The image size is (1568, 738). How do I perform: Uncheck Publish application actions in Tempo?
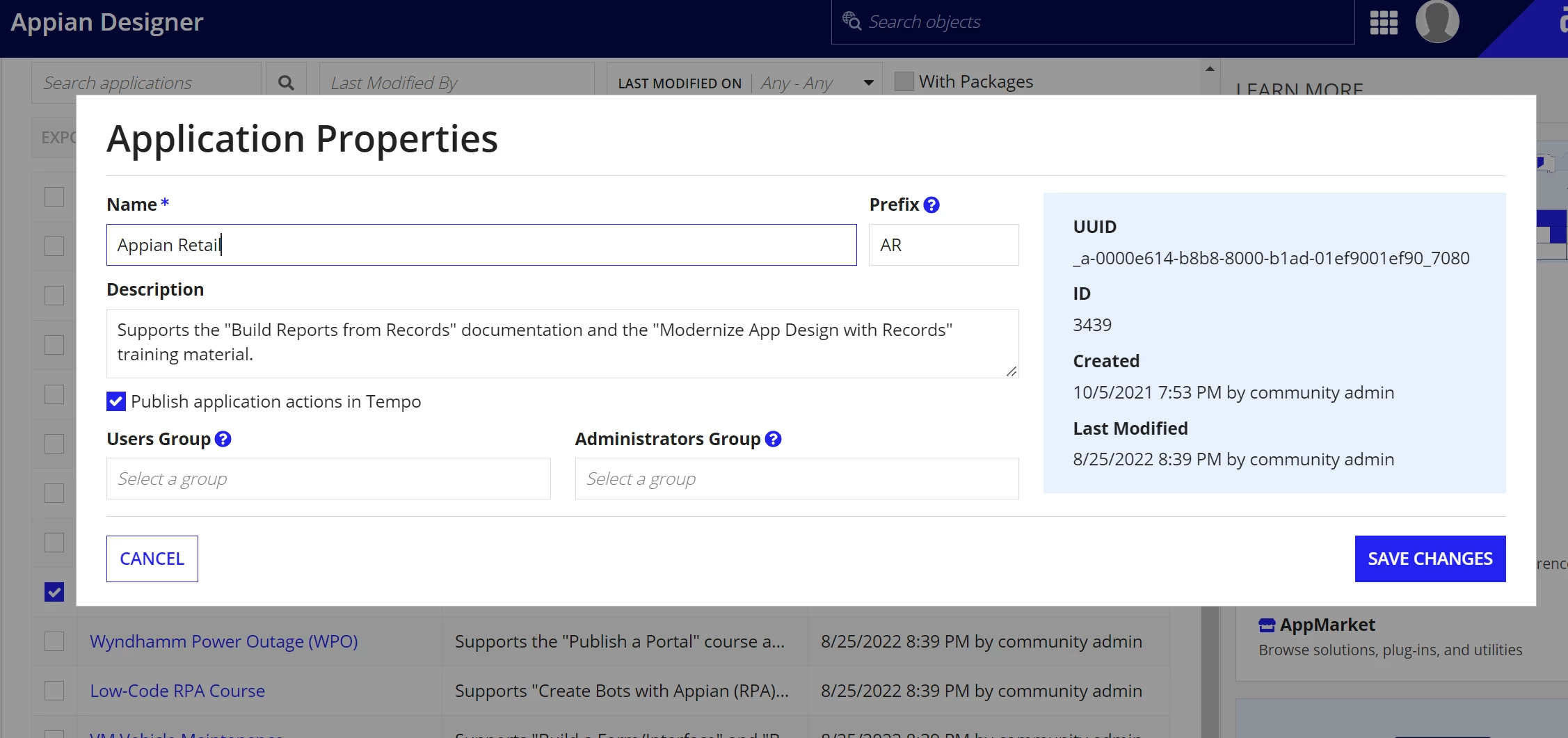tap(116, 401)
